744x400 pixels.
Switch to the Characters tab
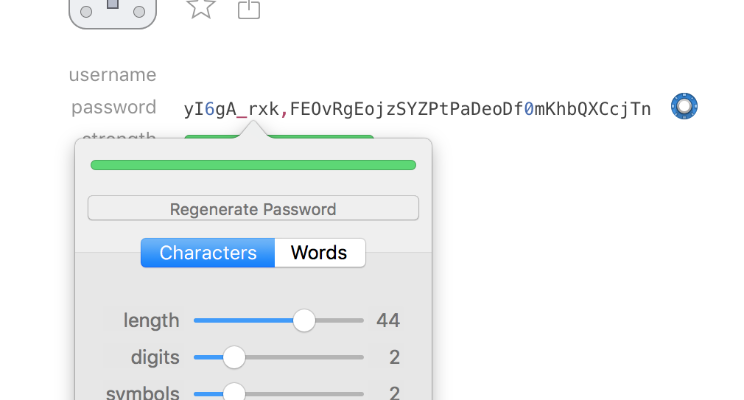tap(208, 253)
